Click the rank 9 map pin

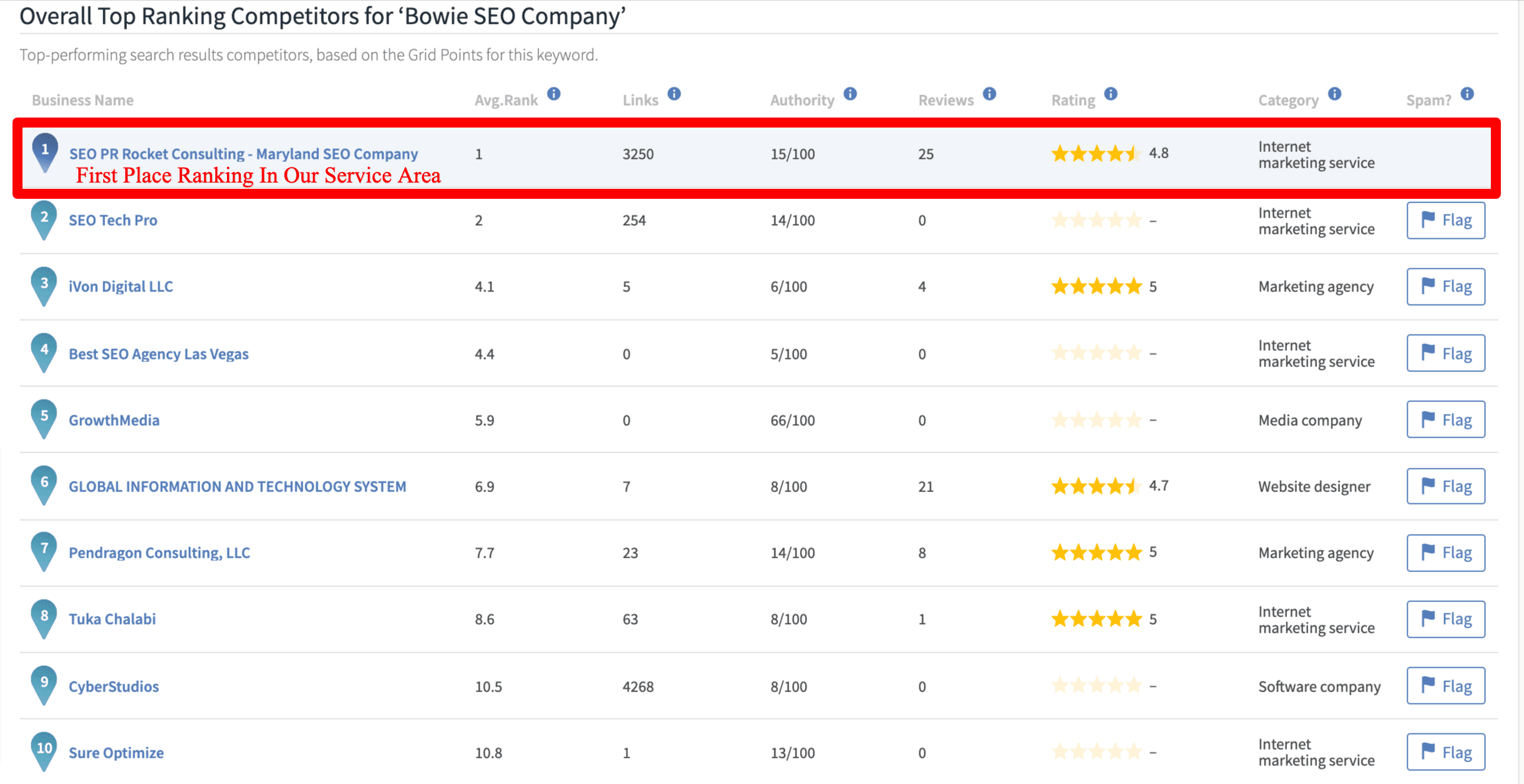tap(44, 685)
